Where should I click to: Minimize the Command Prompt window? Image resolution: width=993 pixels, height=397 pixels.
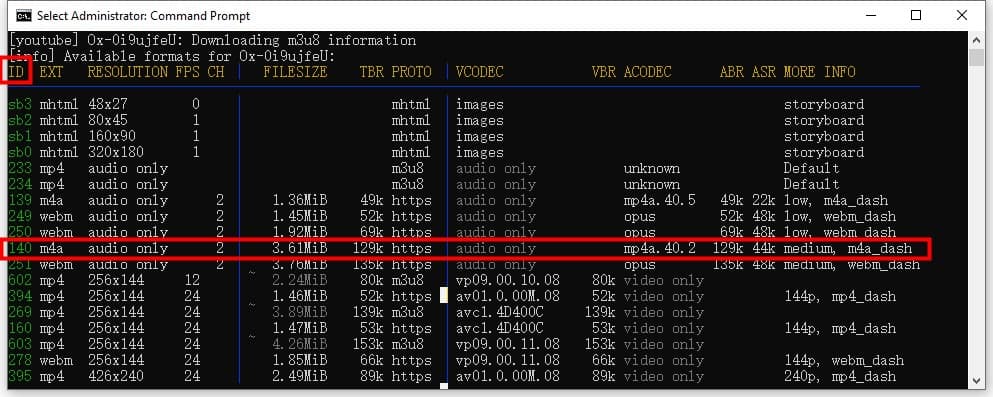(x=870, y=15)
